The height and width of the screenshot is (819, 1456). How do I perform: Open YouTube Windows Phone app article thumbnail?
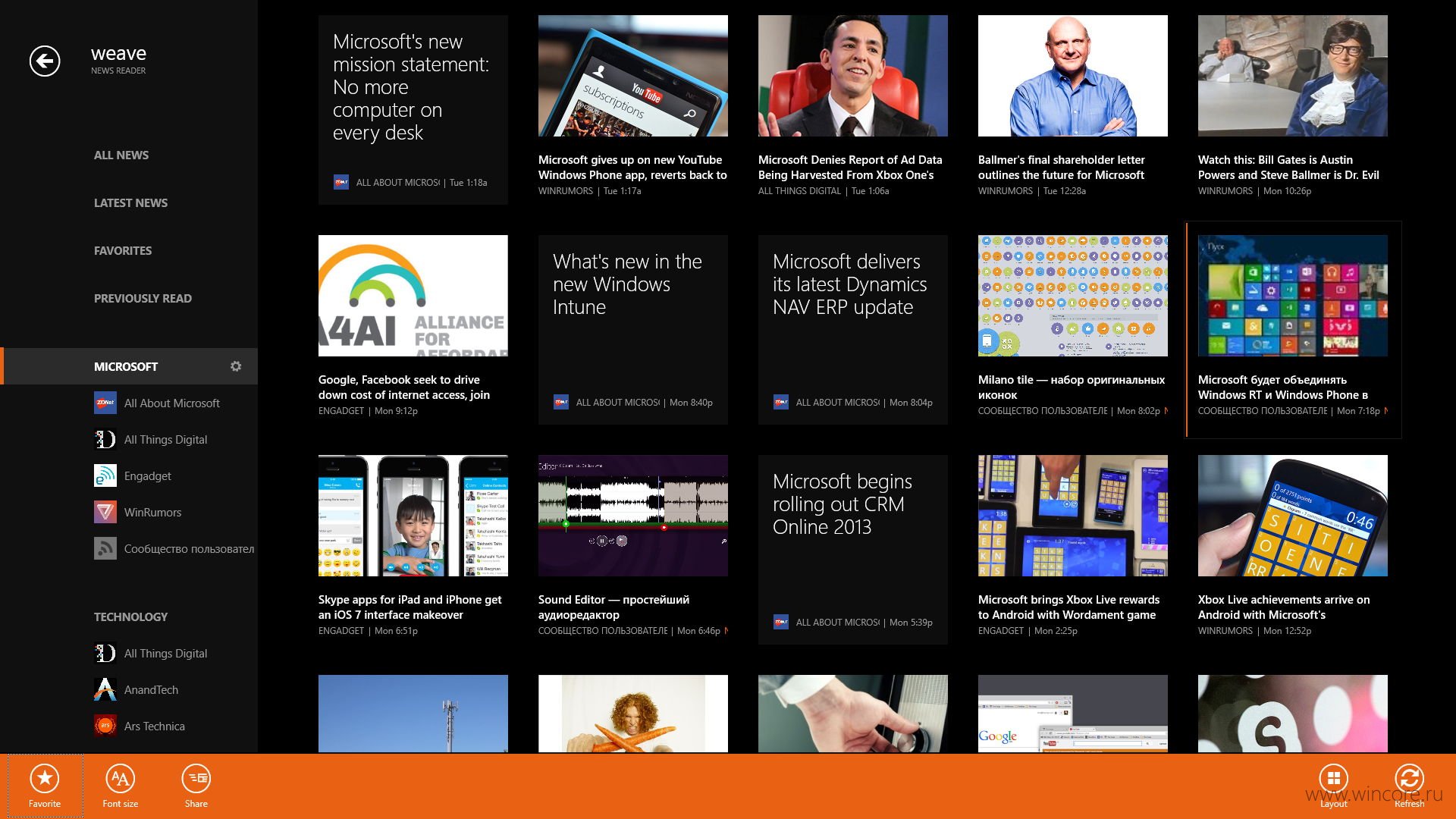click(x=633, y=76)
